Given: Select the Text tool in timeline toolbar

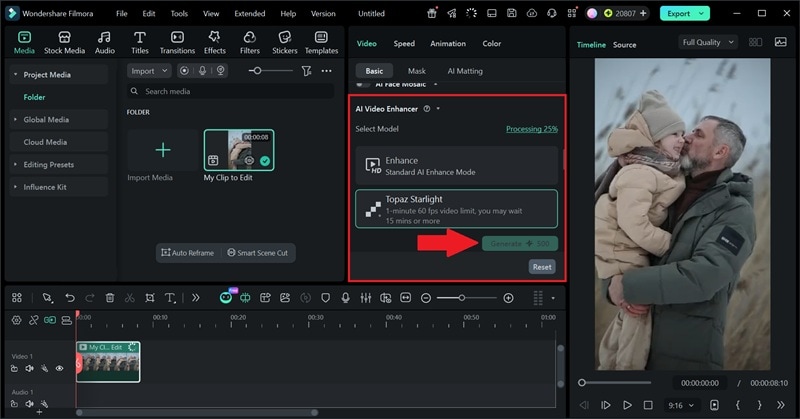Looking at the screenshot, I should [x=170, y=298].
